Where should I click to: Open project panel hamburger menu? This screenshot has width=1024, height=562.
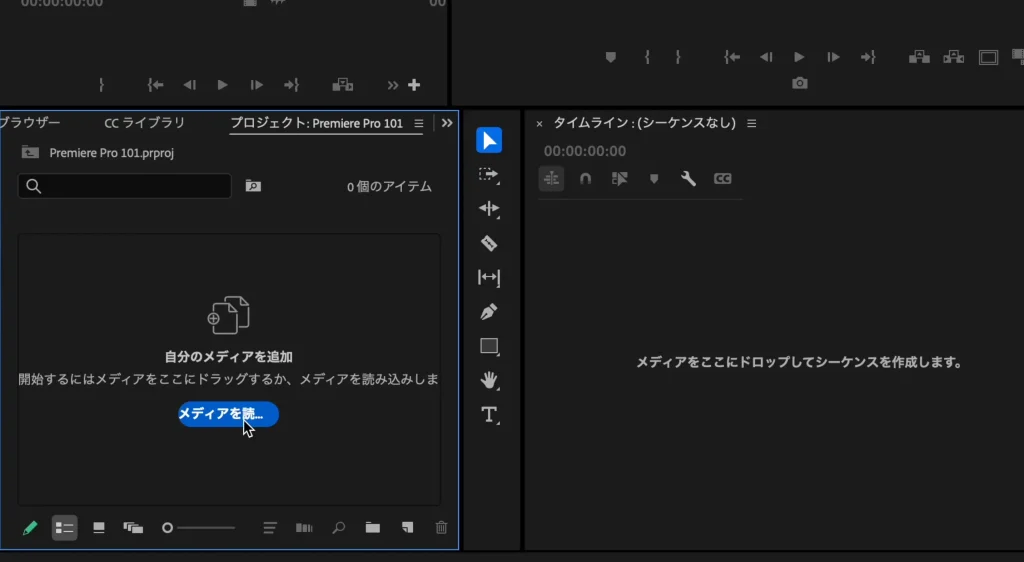(x=419, y=123)
